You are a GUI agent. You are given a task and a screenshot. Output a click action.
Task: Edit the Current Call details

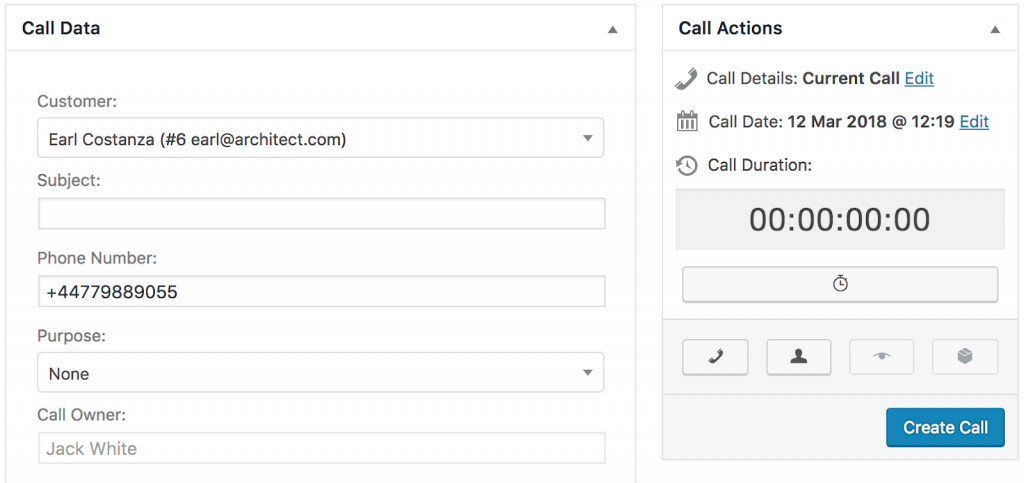point(919,78)
